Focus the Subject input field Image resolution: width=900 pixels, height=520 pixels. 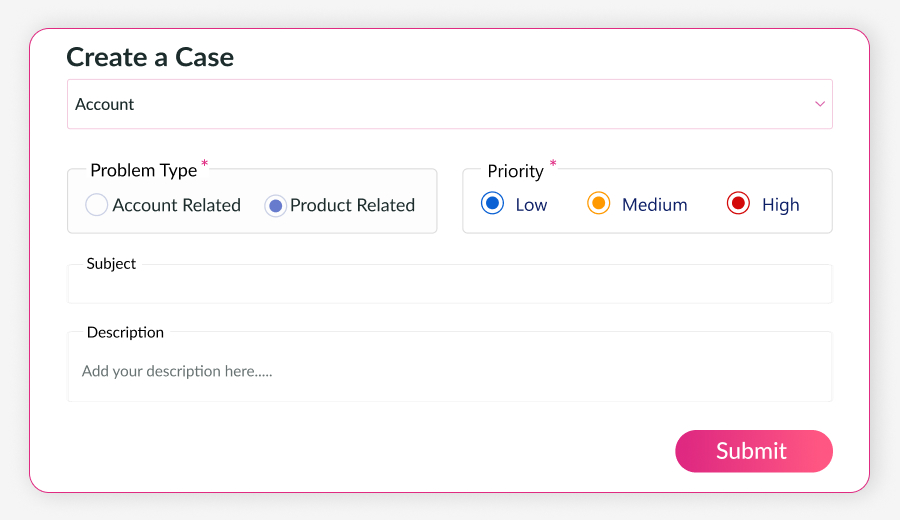tap(450, 286)
